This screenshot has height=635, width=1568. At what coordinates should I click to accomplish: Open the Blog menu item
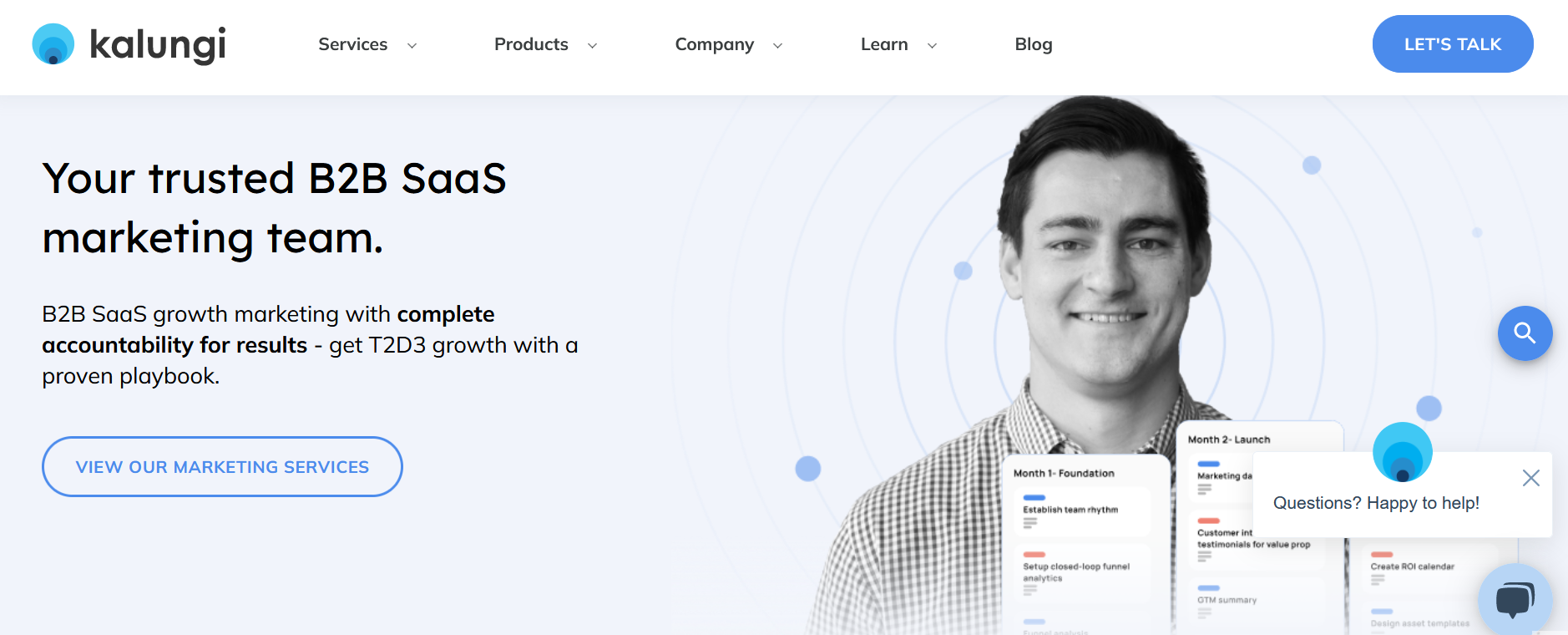tap(1033, 44)
